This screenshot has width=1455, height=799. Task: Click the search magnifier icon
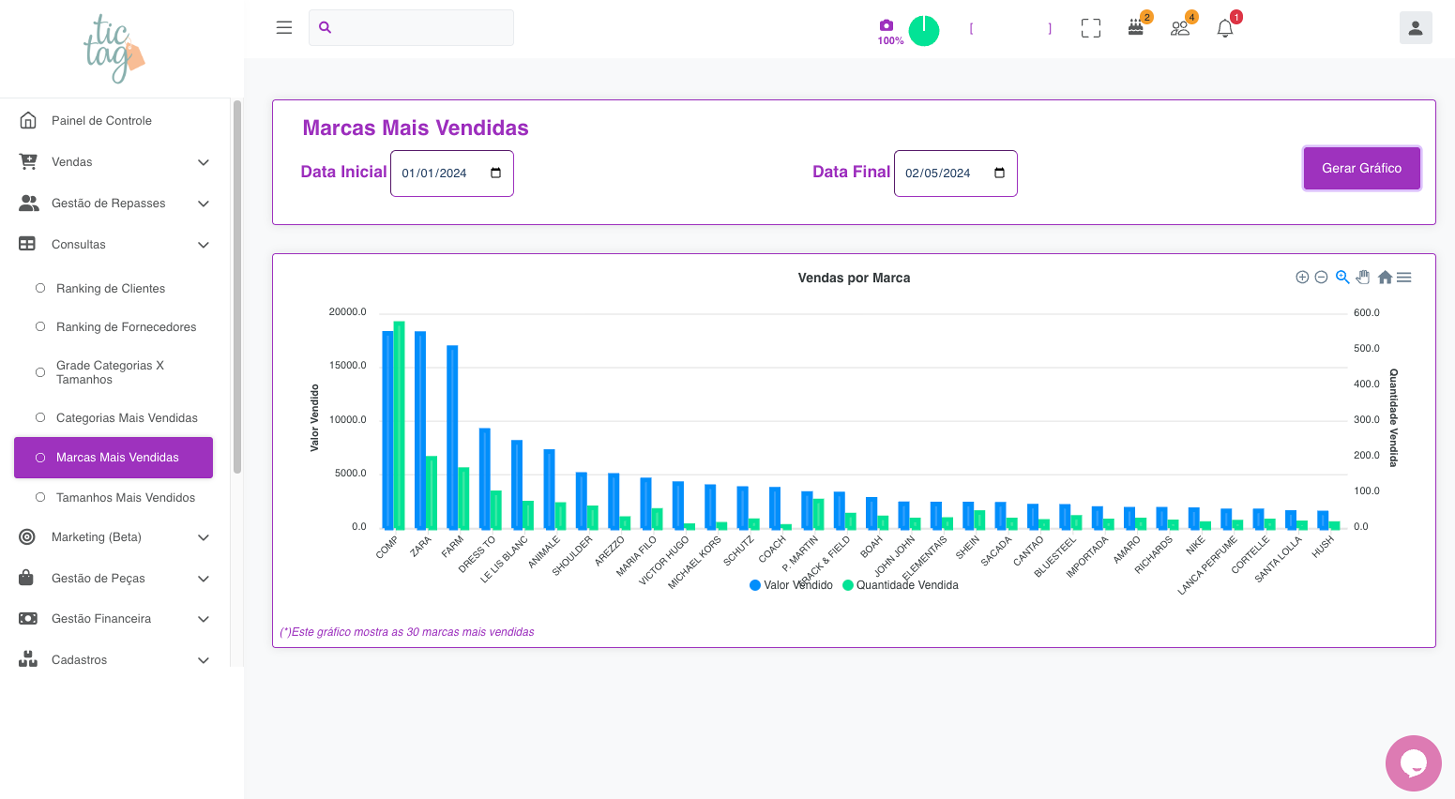325,28
